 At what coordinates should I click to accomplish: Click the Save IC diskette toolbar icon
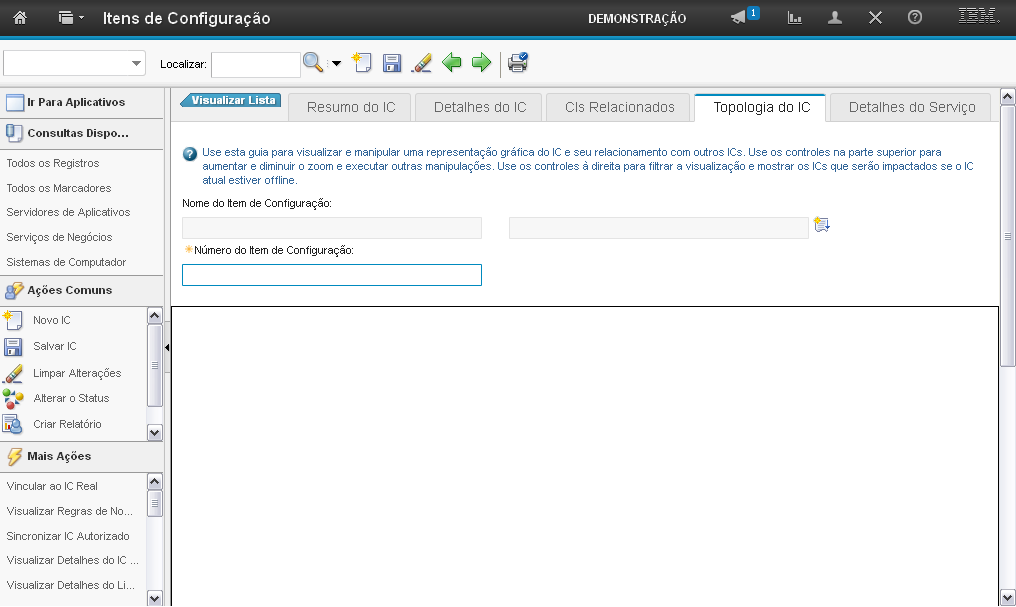392,63
